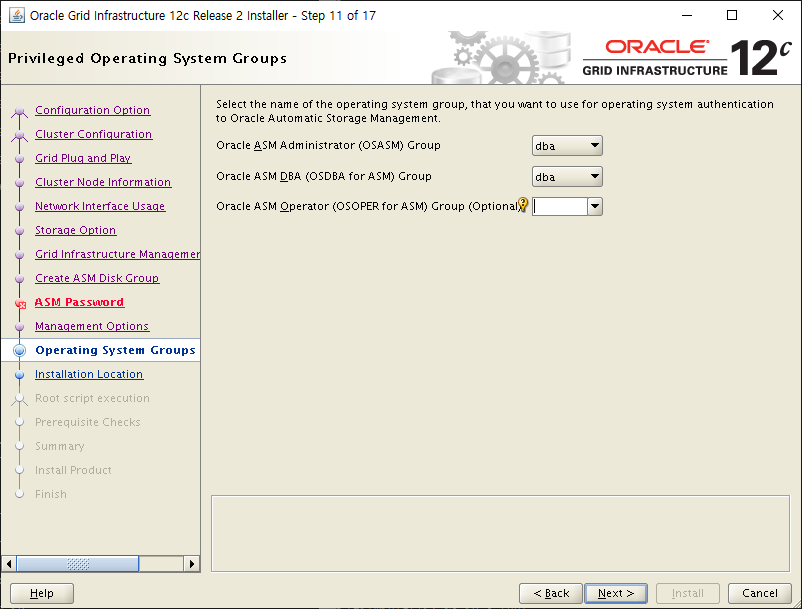Screen dimensions: 802x609
Task: Expand the OSOPER for ASM Group dropdown arrow
Action: tap(595, 207)
